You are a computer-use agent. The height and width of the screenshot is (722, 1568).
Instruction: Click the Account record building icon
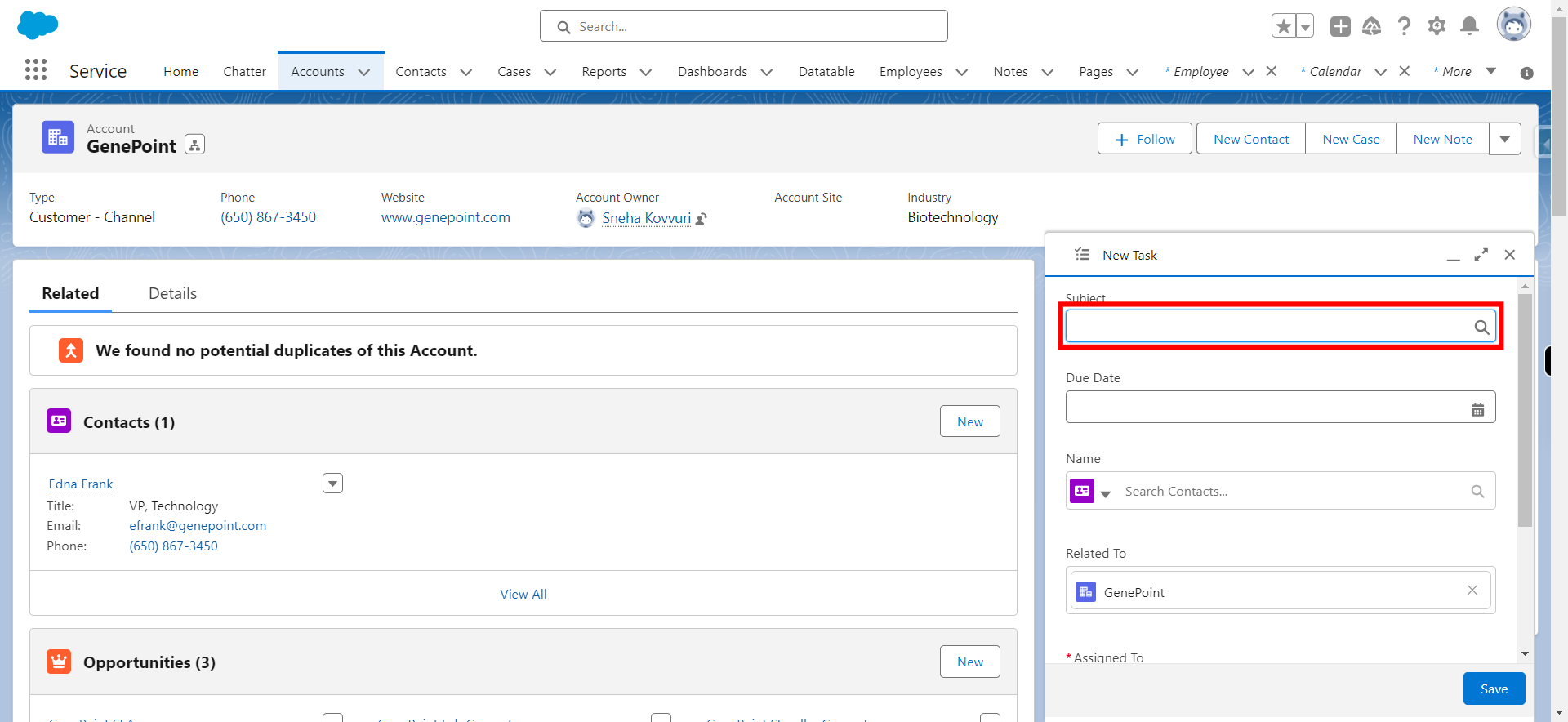(x=58, y=137)
